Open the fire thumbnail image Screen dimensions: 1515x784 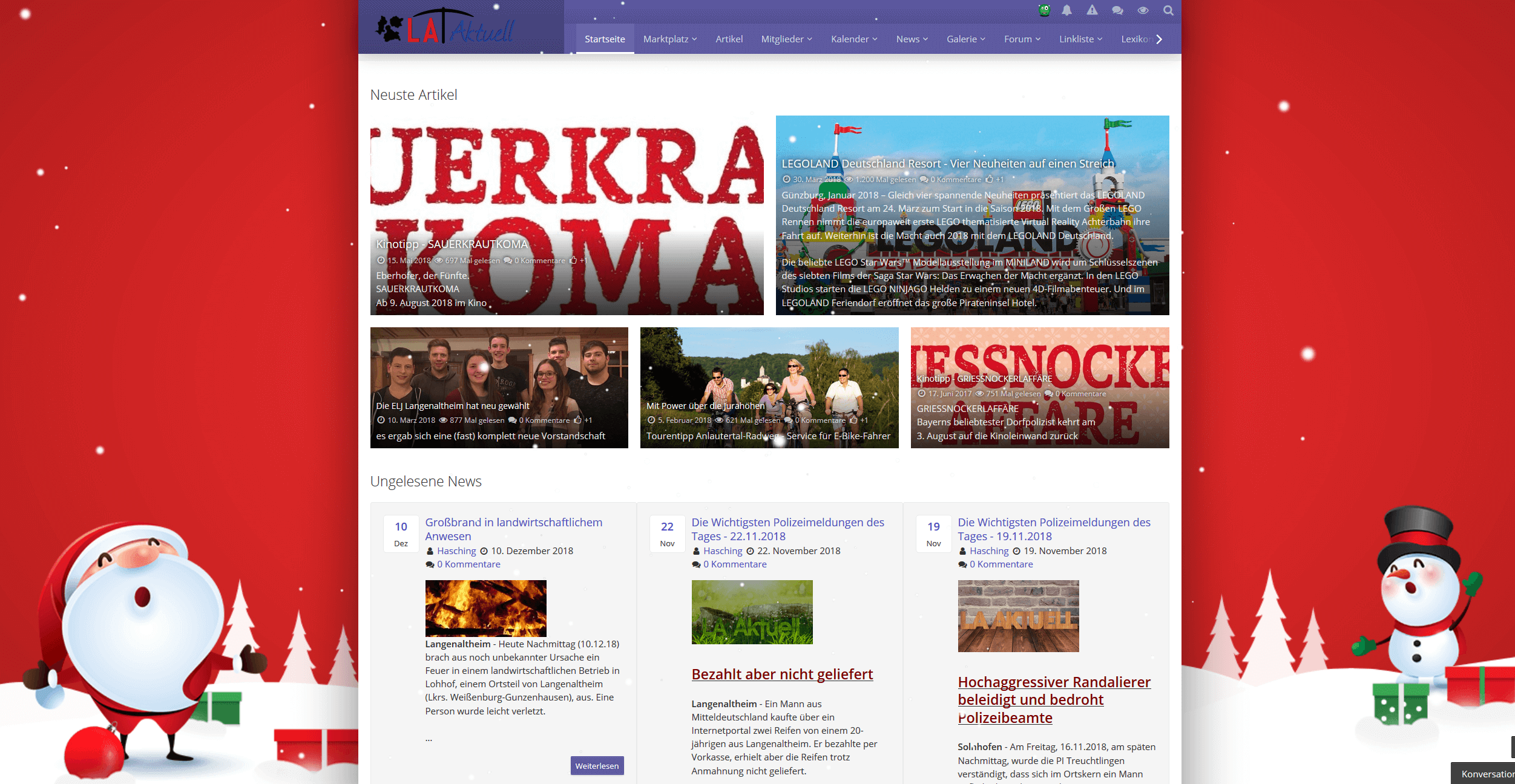485,608
